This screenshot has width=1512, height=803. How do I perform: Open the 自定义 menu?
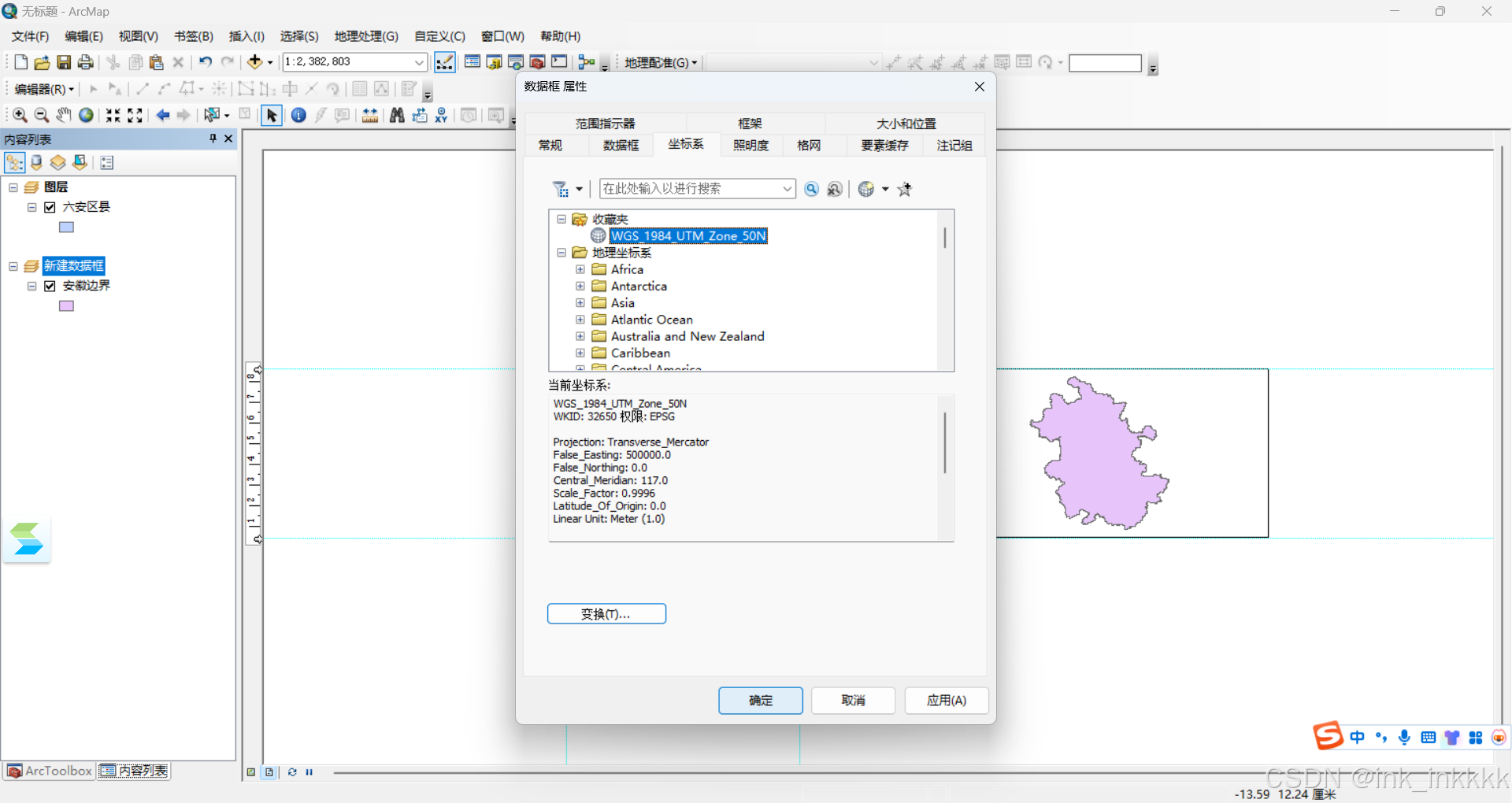[x=439, y=36]
